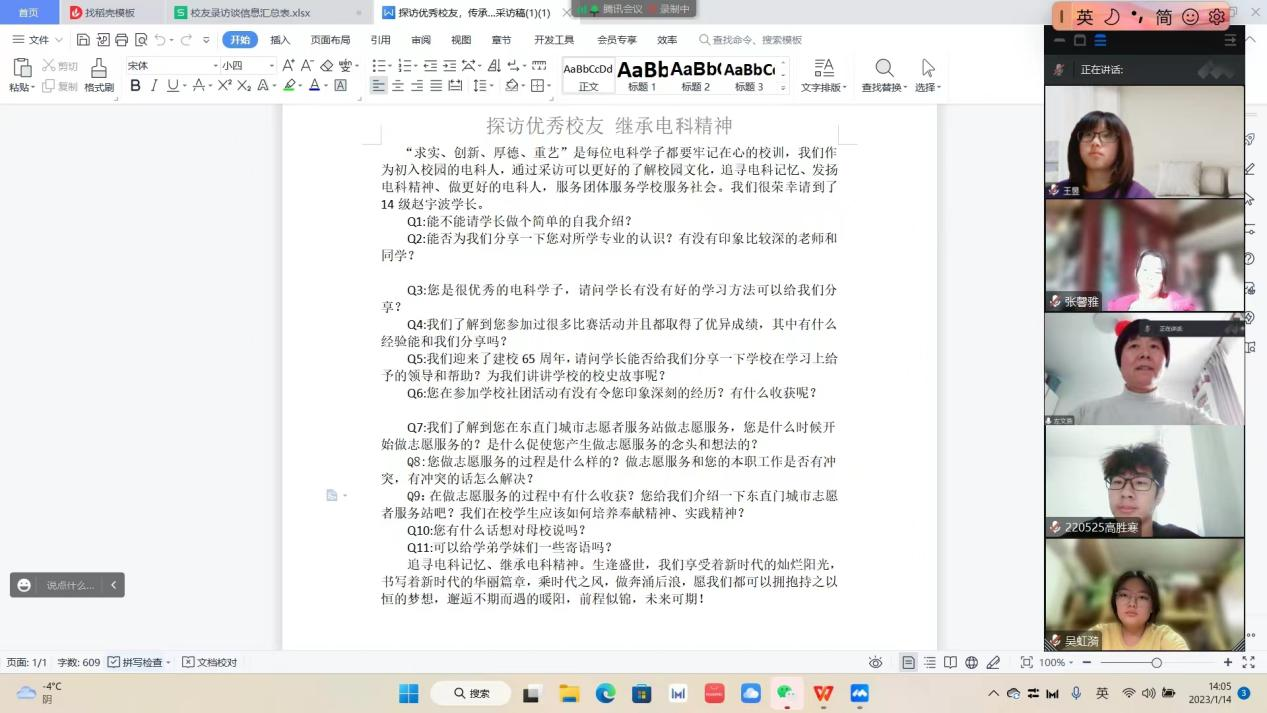Enable eye-protection mode in the status bar
Image resolution: width=1267 pixels, height=713 pixels.
(876, 663)
